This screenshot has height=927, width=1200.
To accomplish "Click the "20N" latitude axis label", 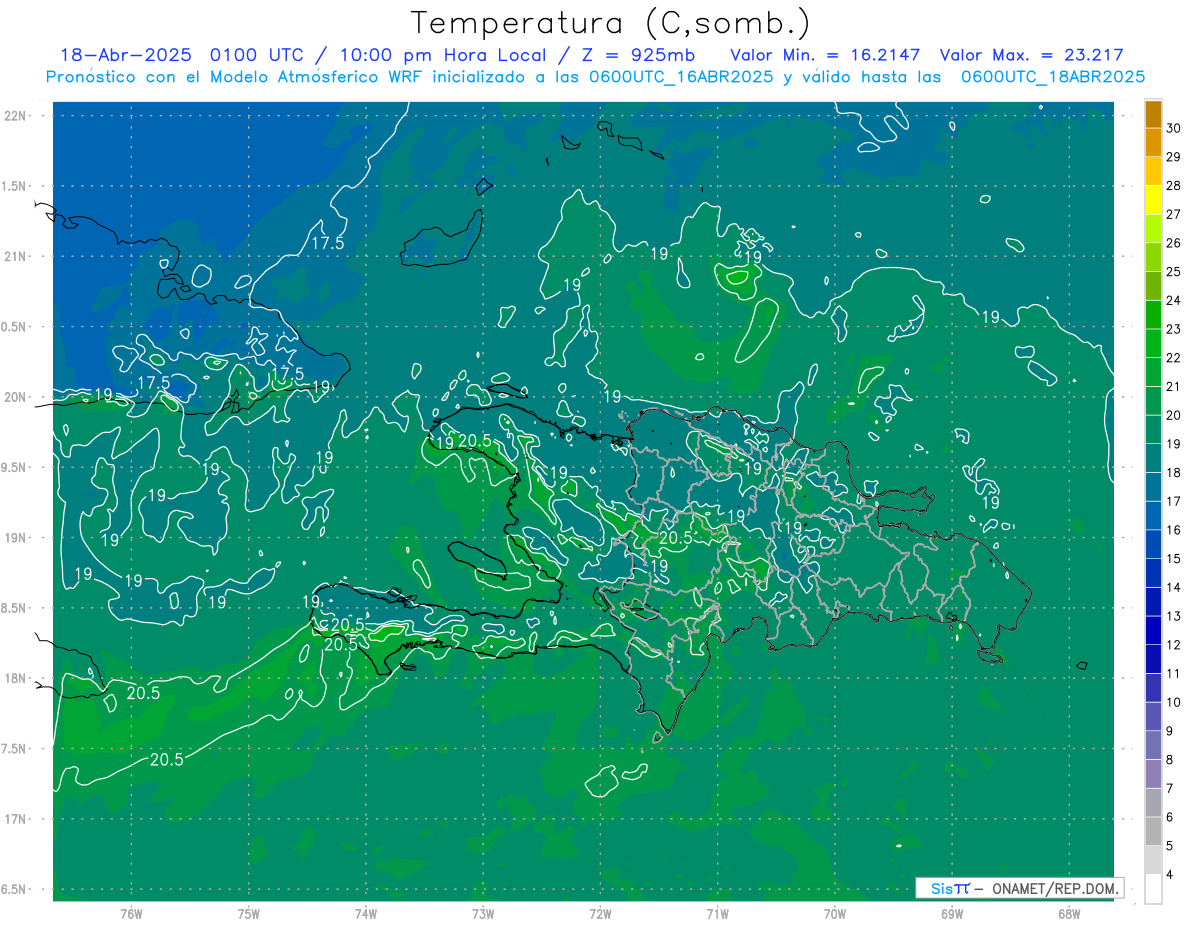I will pyautogui.click(x=16, y=397).
